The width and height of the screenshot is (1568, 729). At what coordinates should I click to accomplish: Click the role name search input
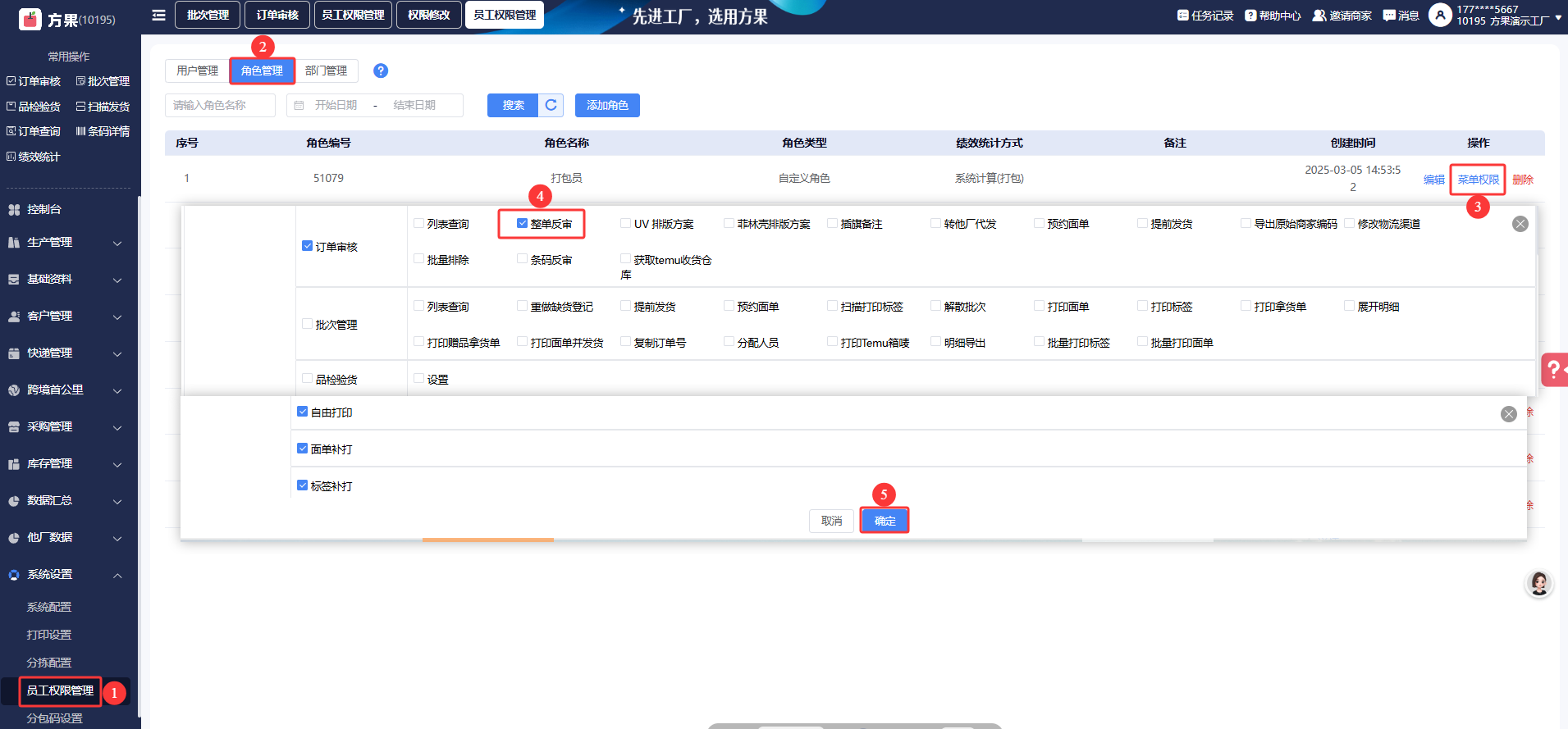(x=220, y=105)
